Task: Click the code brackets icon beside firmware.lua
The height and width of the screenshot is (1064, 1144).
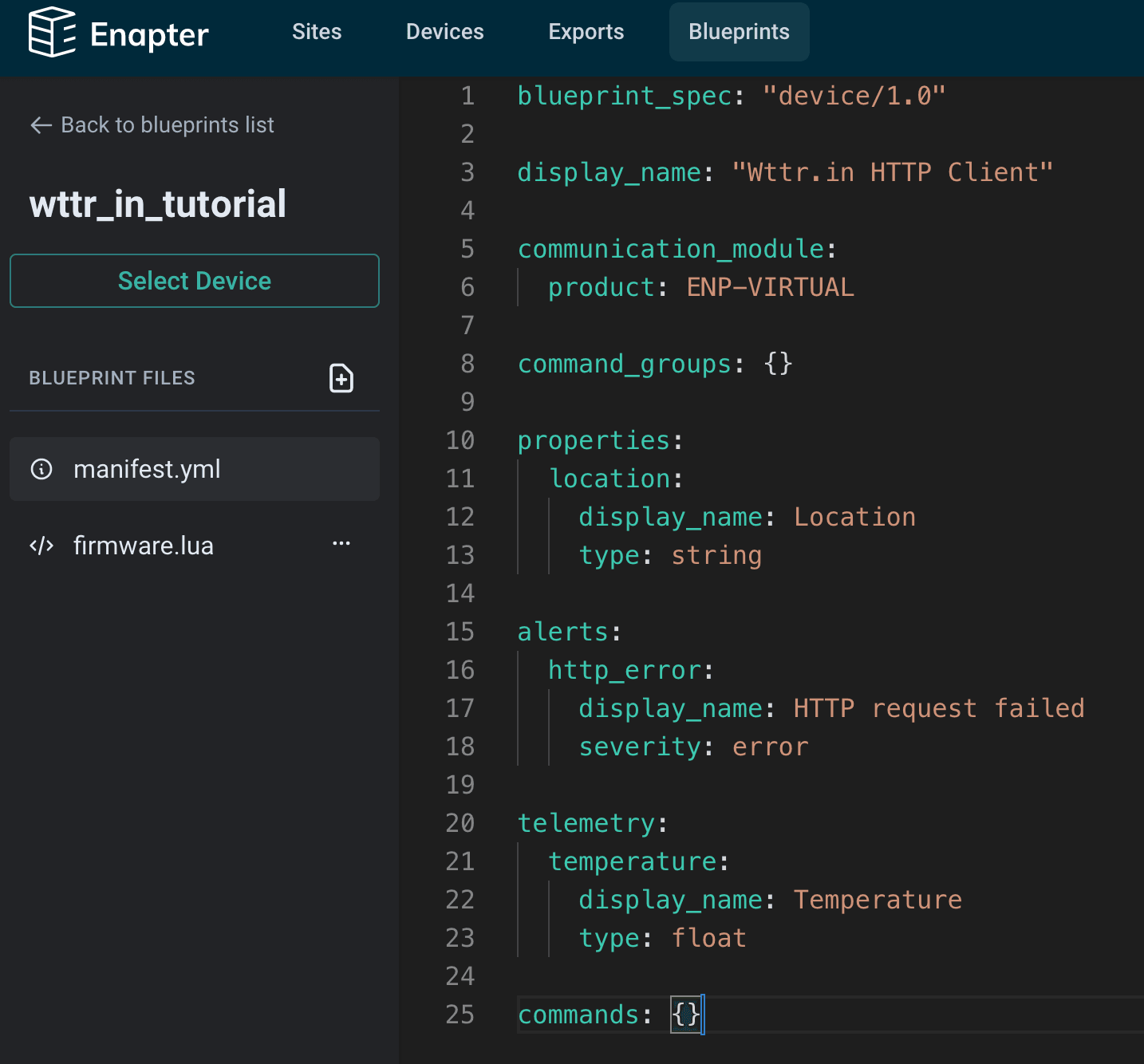Action: (x=41, y=546)
